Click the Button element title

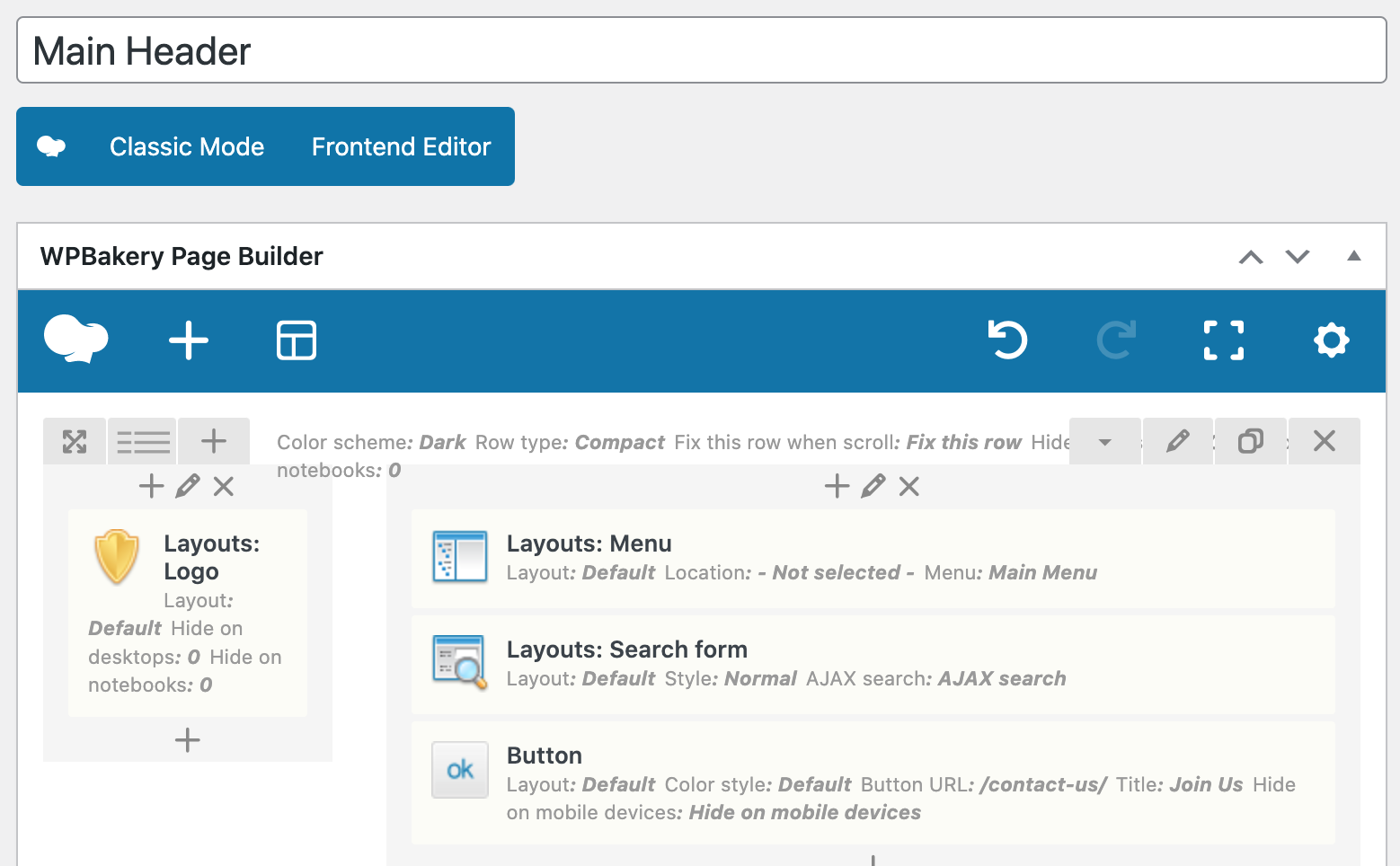point(545,756)
